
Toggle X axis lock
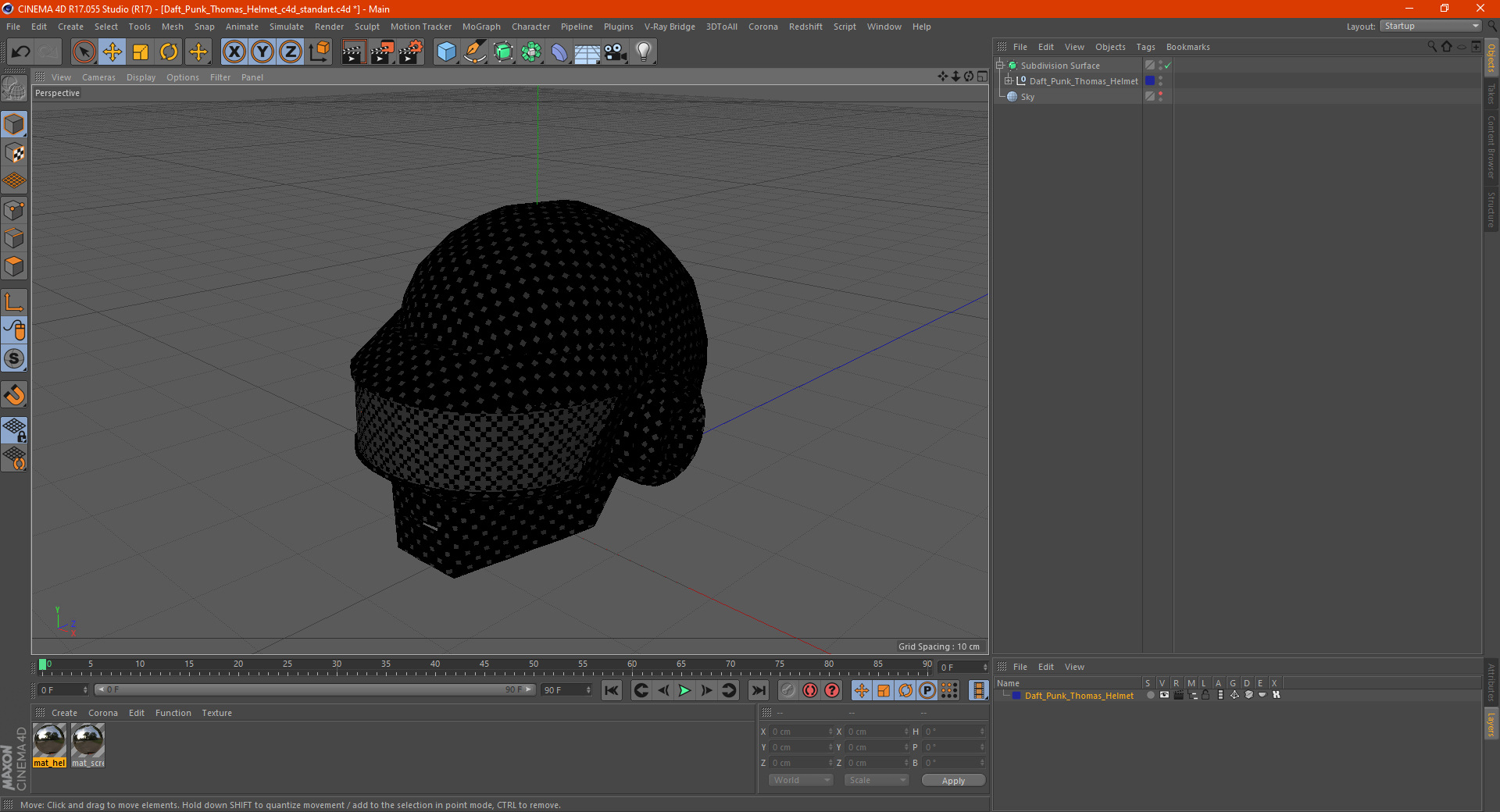[x=234, y=52]
